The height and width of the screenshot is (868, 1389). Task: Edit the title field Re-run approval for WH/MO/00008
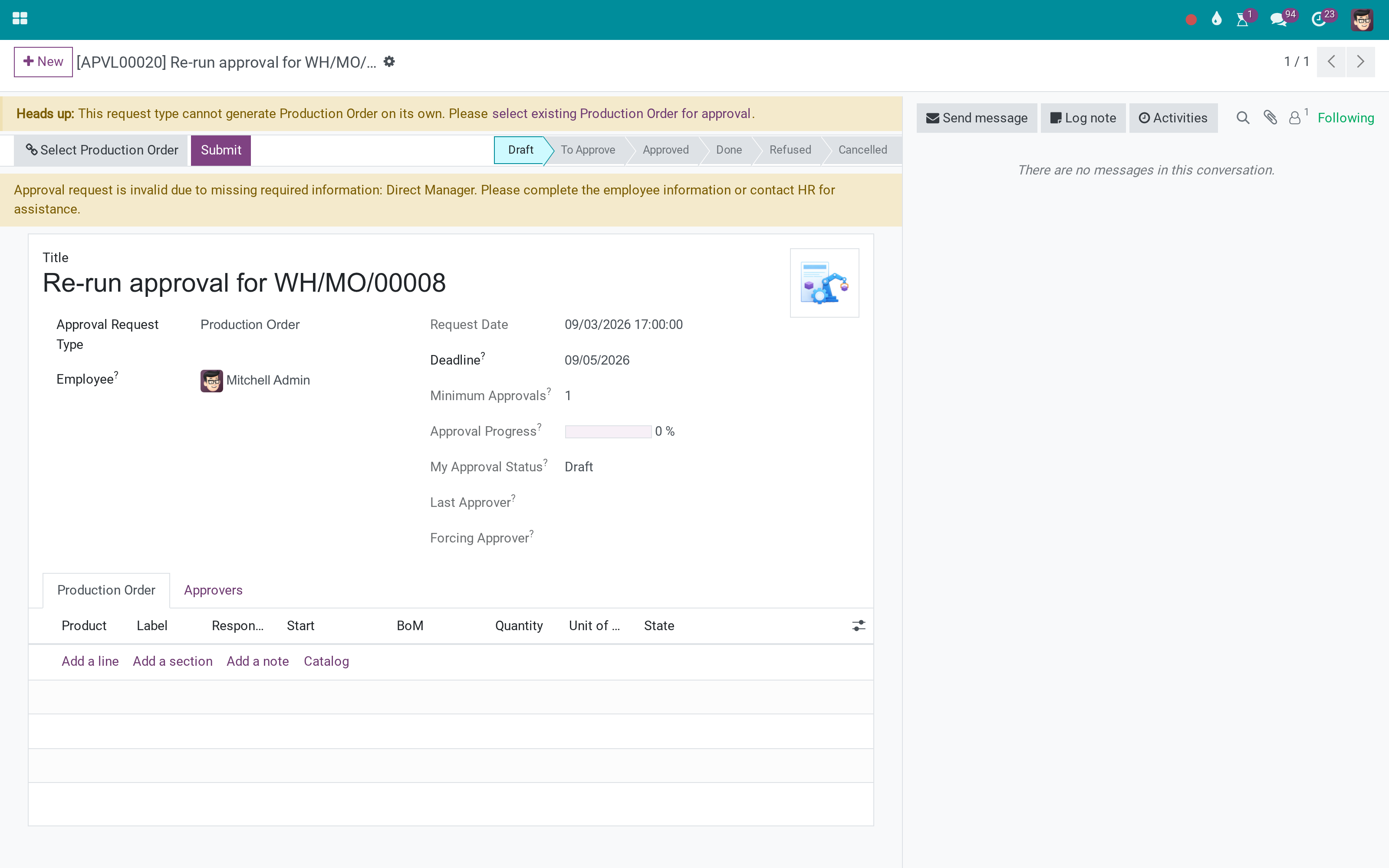(x=244, y=283)
